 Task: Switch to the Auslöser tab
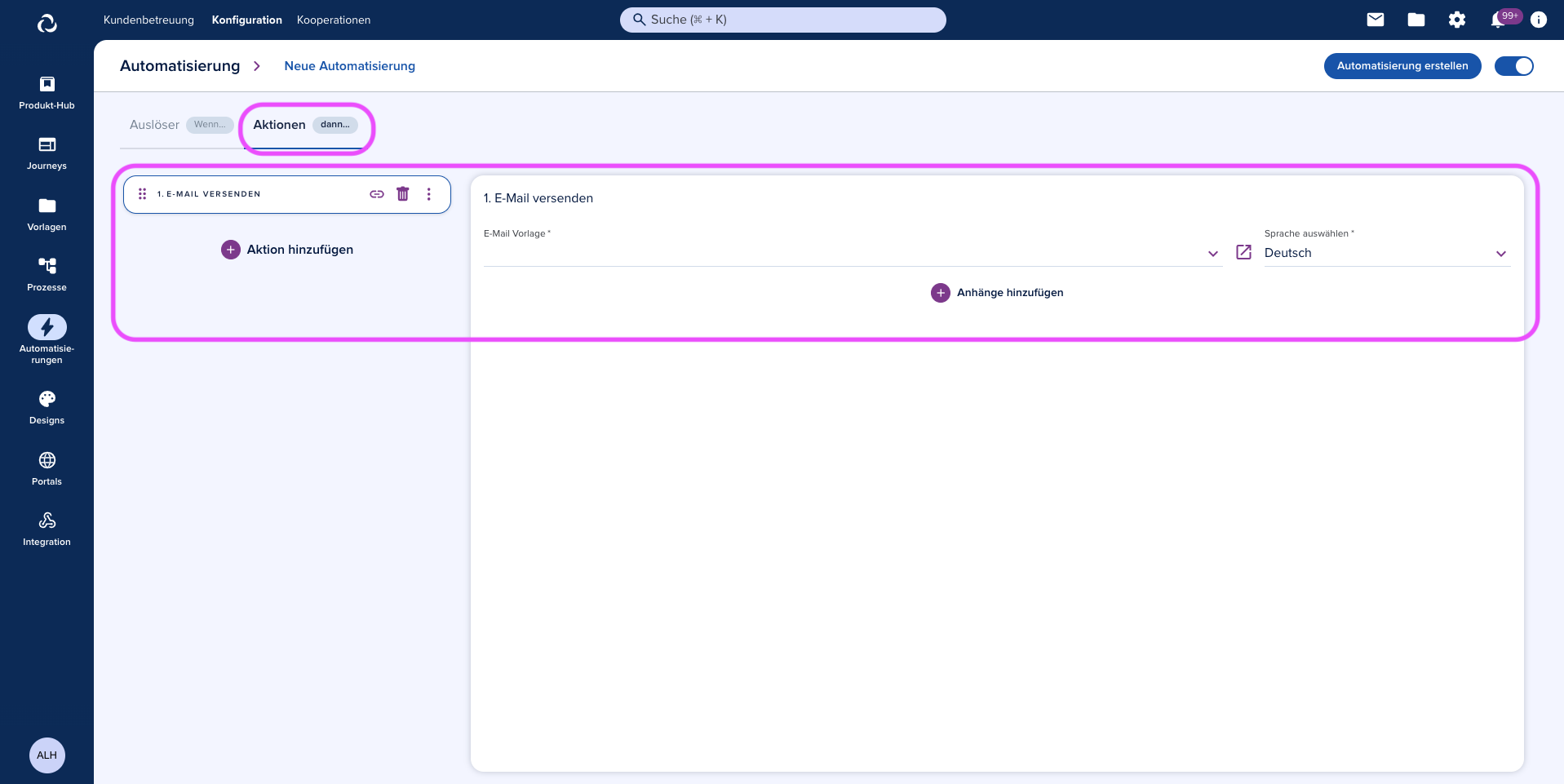click(x=181, y=125)
